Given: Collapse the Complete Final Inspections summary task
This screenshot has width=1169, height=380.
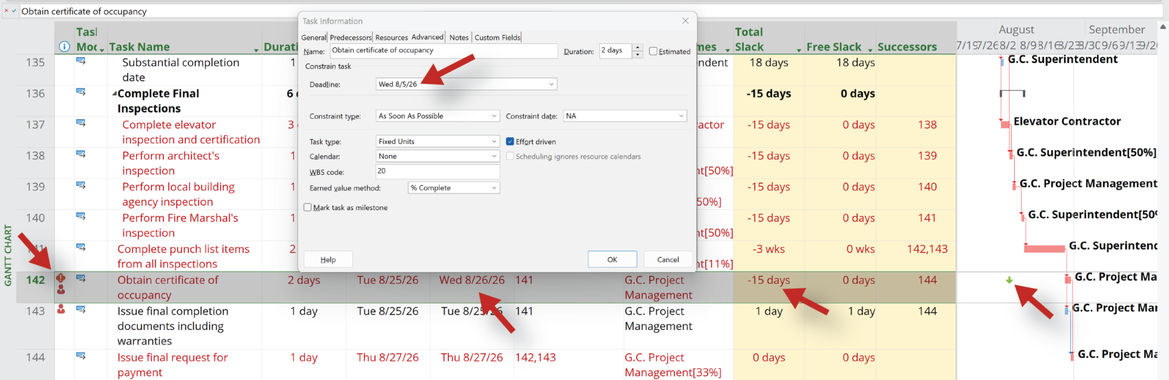Looking at the screenshot, I should coord(115,94).
